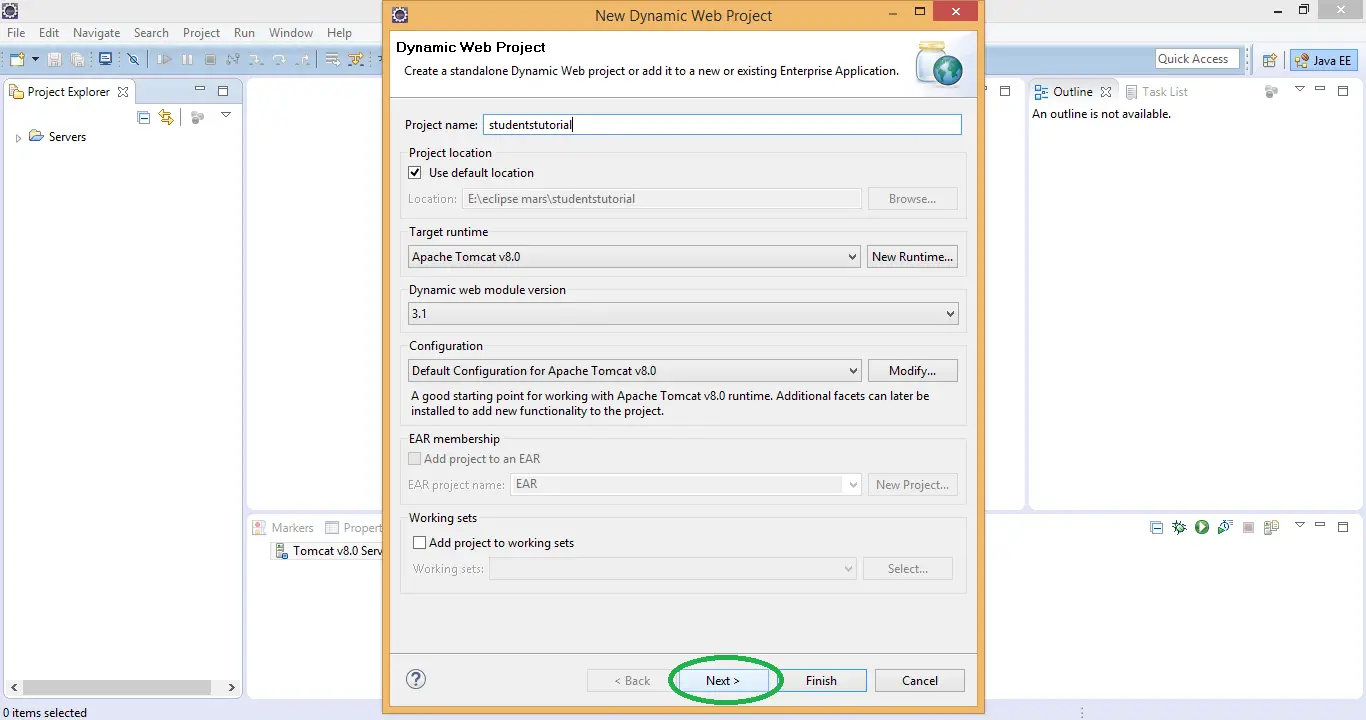This screenshot has height=720, width=1366.
Task: Click the Quick Access search field
Action: (1197, 59)
